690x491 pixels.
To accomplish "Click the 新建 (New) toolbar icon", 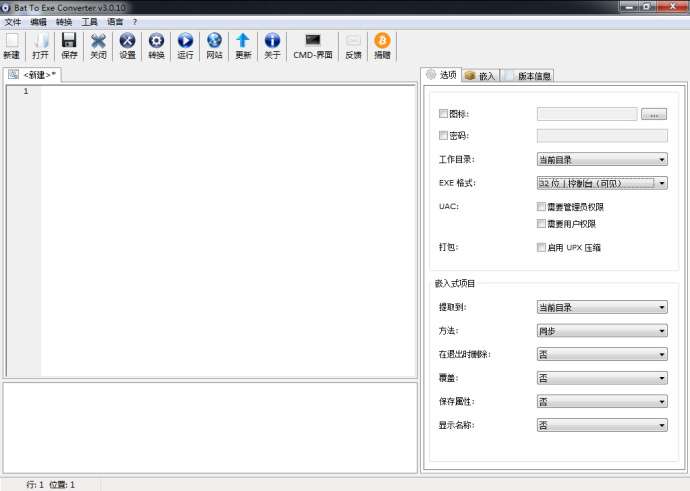I will point(11,42).
